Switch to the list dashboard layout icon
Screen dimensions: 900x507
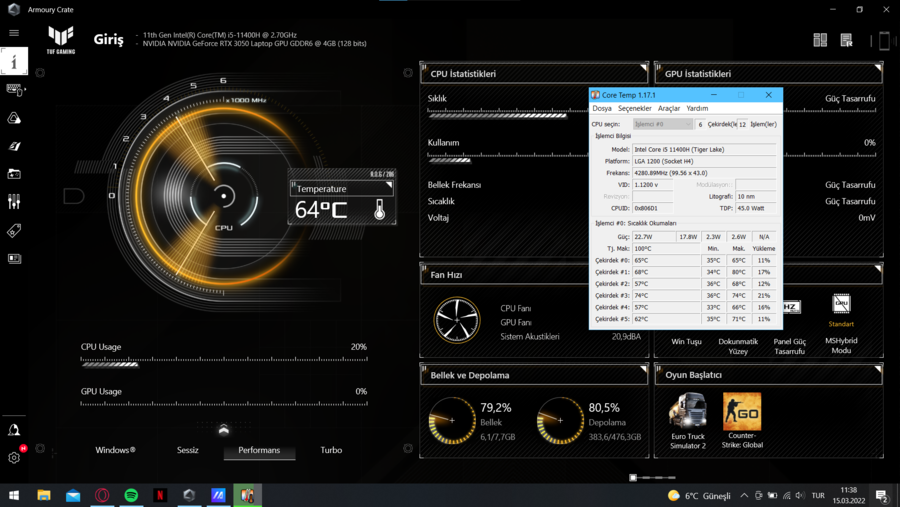coord(846,40)
